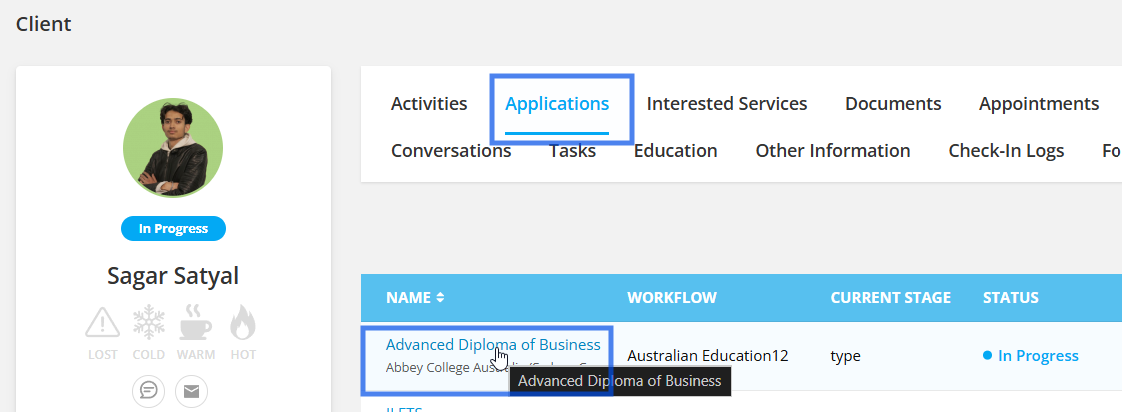The width and height of the screenshot is (1122, 412).
Task: Switch to the Tasks tab
Action: (572, 151)
